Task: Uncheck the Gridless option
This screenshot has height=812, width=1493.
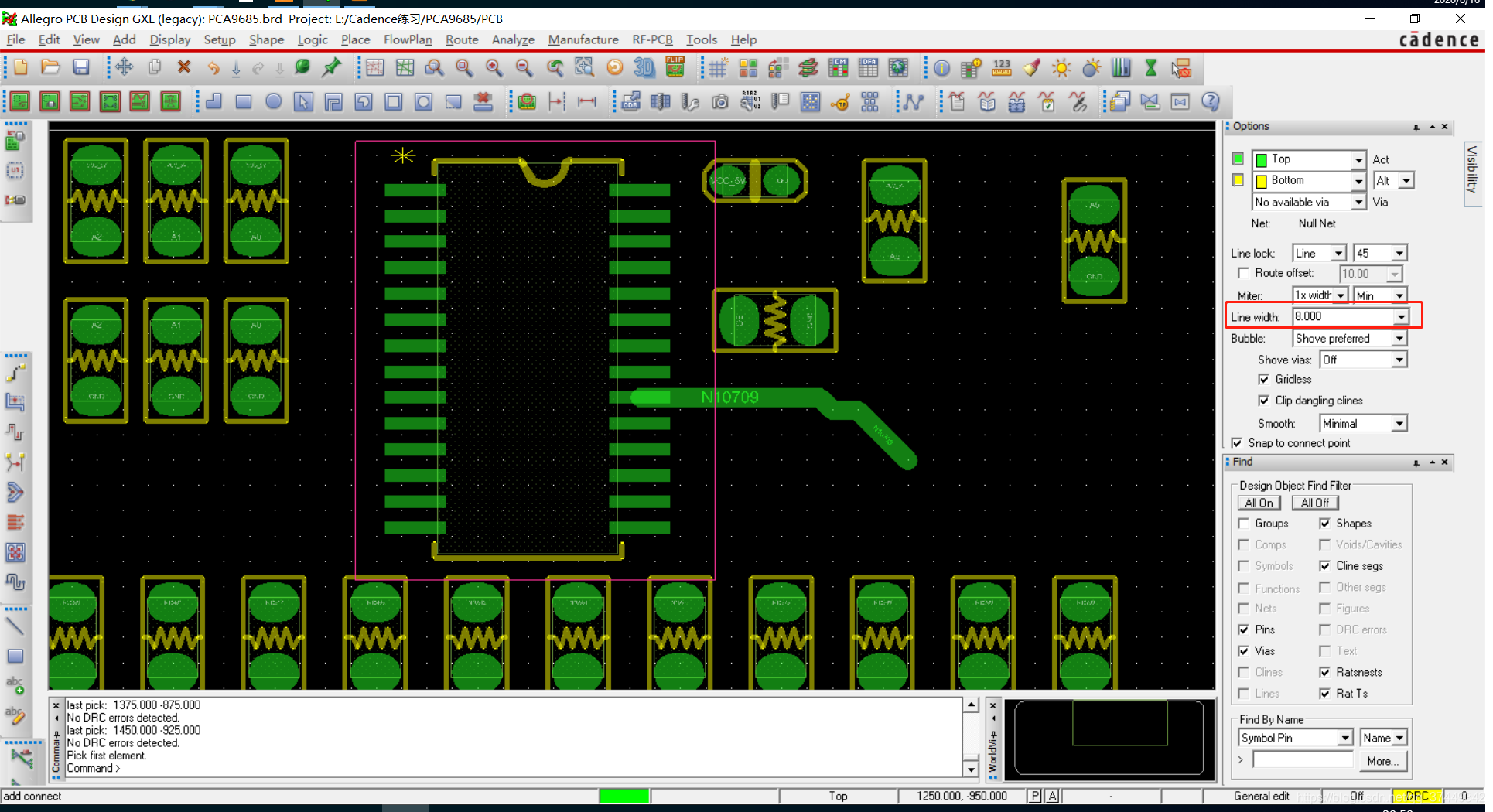Action: click(1263, 379)
